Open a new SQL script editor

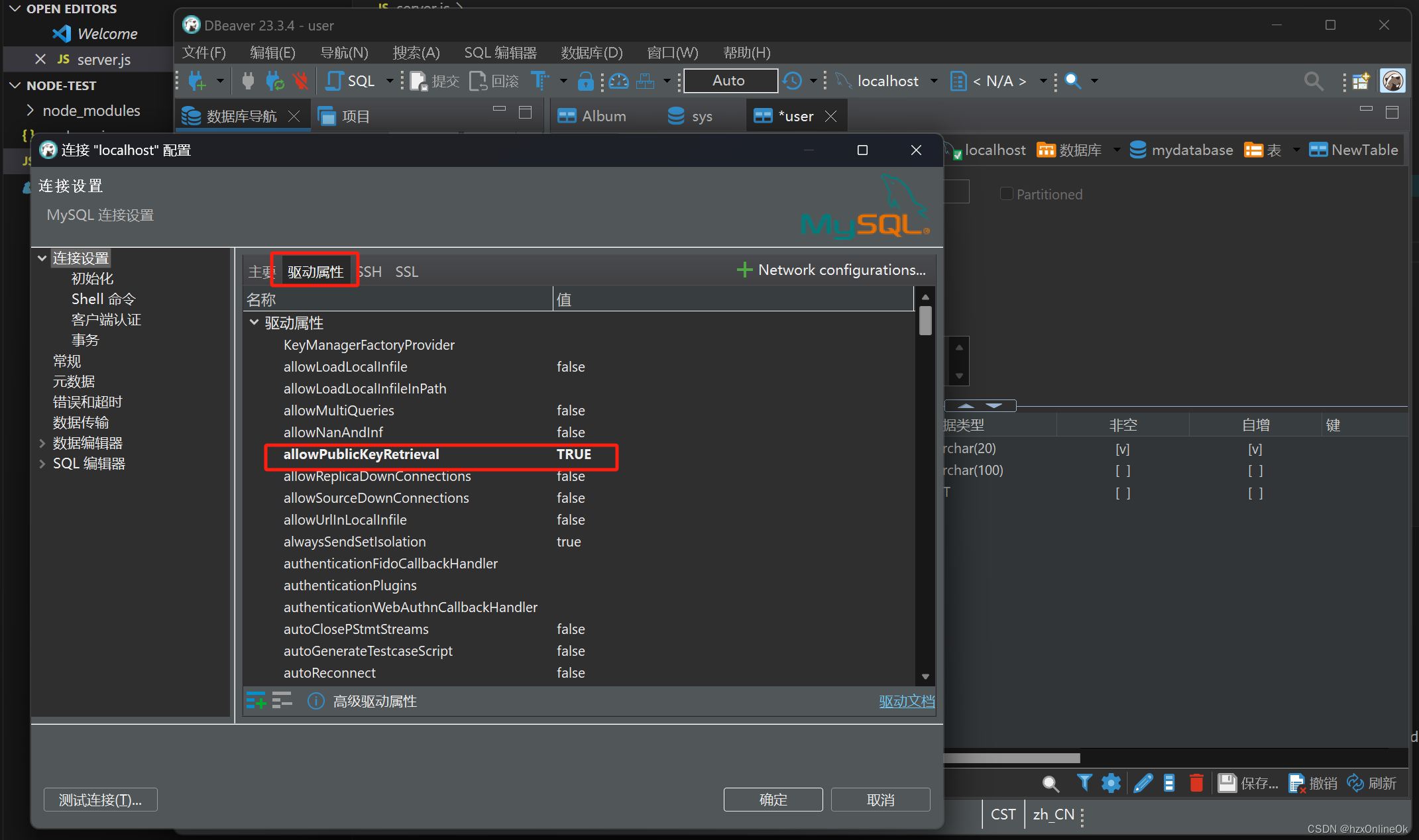coord(351,81)
